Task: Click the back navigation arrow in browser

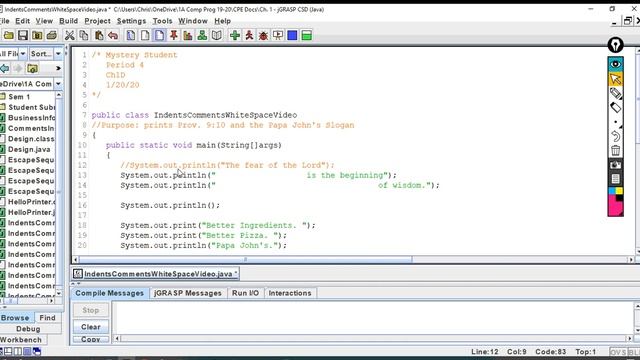Action: point(5,68)
